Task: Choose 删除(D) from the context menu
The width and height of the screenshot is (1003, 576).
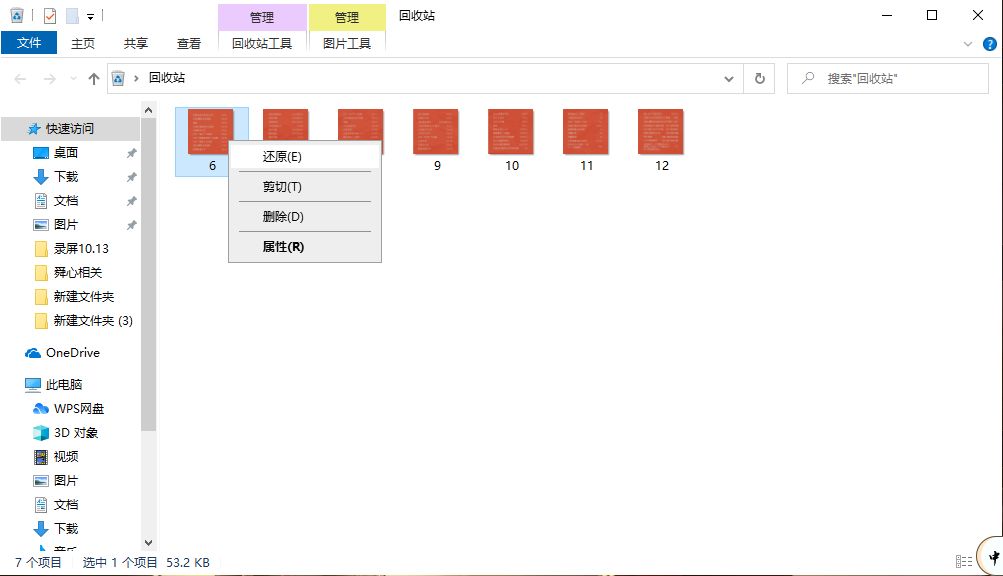Action: pos(304,216)
